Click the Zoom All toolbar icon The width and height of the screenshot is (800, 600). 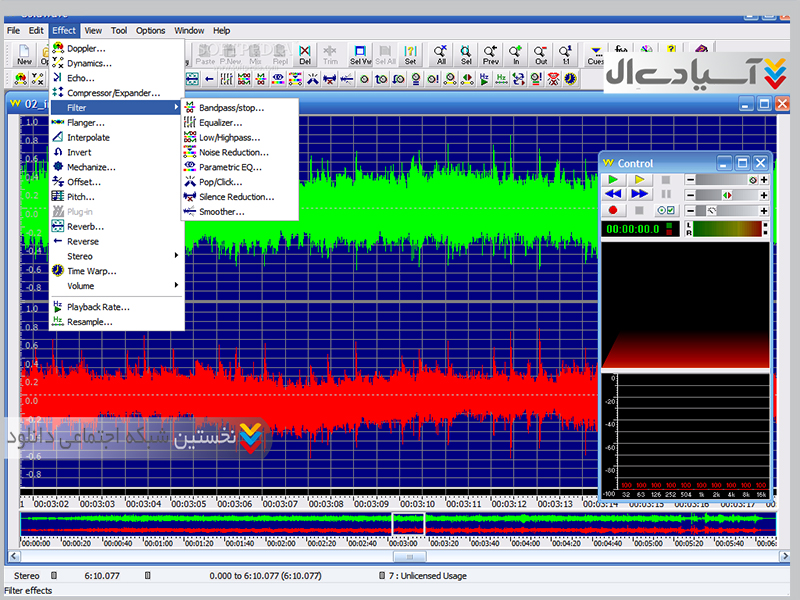coord(441,54)
